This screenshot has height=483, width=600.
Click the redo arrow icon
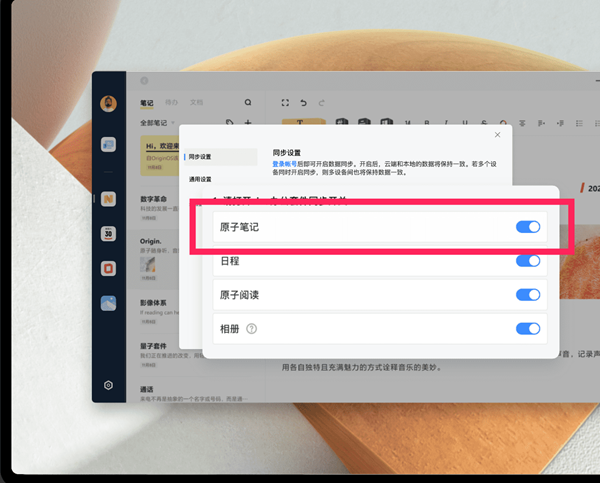pos(321,103)
